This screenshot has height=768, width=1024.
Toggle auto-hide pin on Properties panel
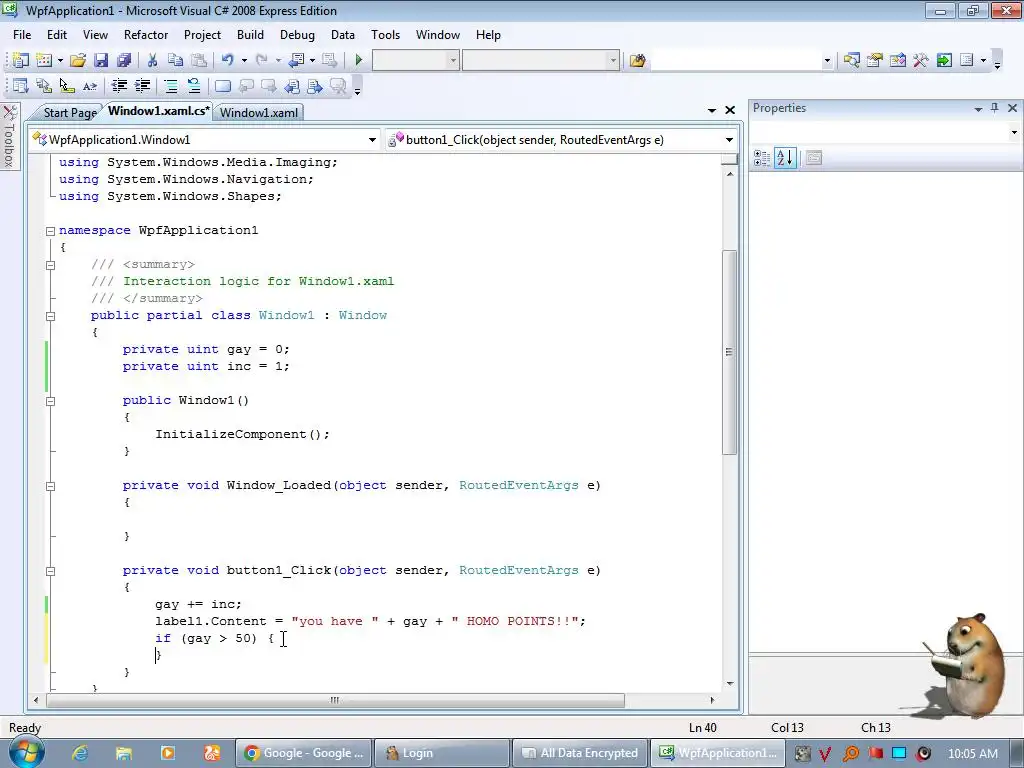point(995,108)
